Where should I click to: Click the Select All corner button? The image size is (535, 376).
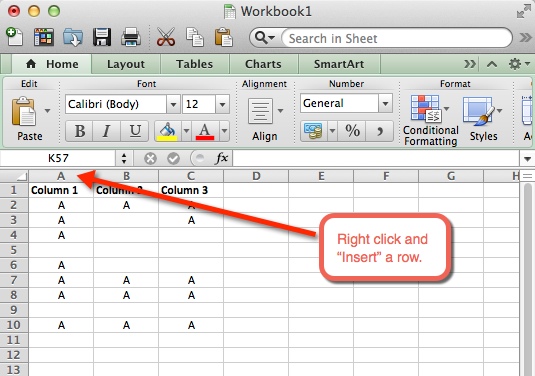(x=14, y=176)
